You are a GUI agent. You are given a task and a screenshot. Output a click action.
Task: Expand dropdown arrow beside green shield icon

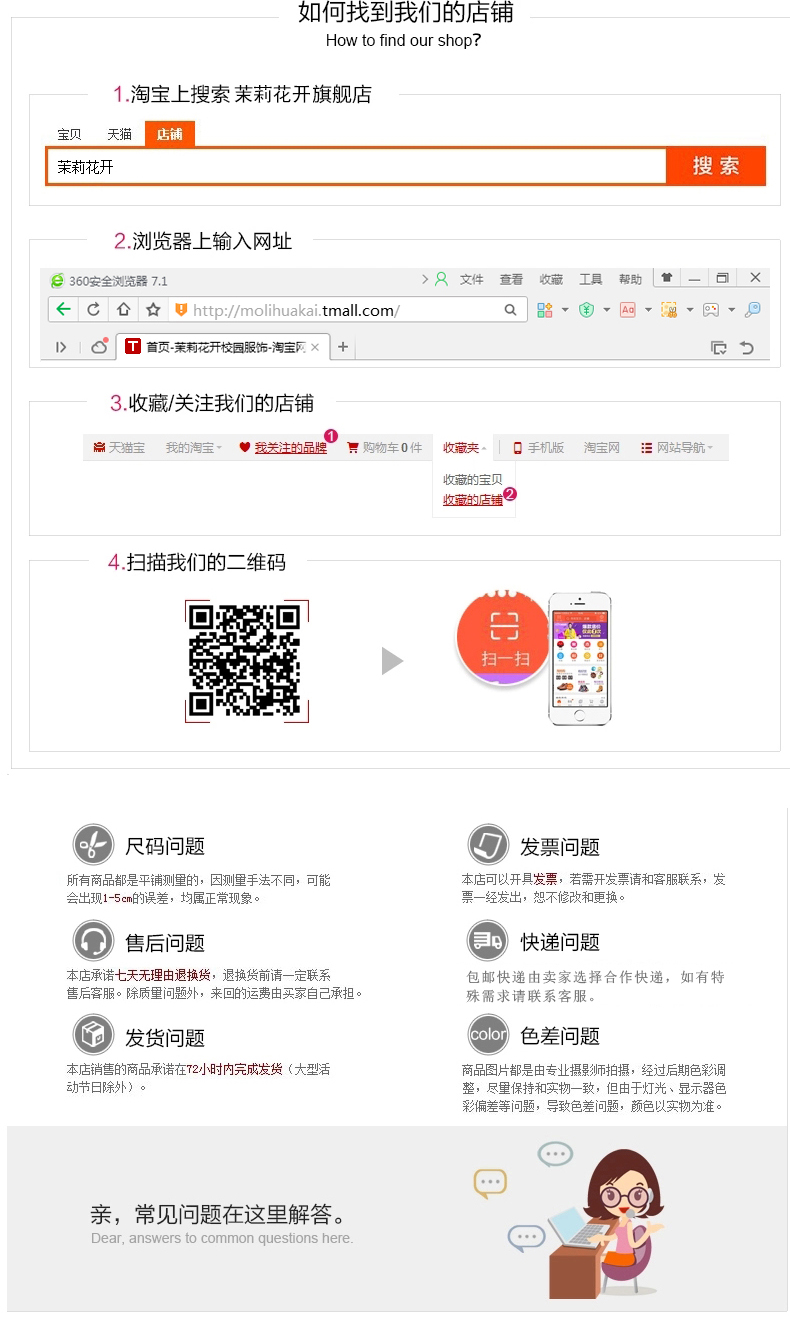click(606, 310)
